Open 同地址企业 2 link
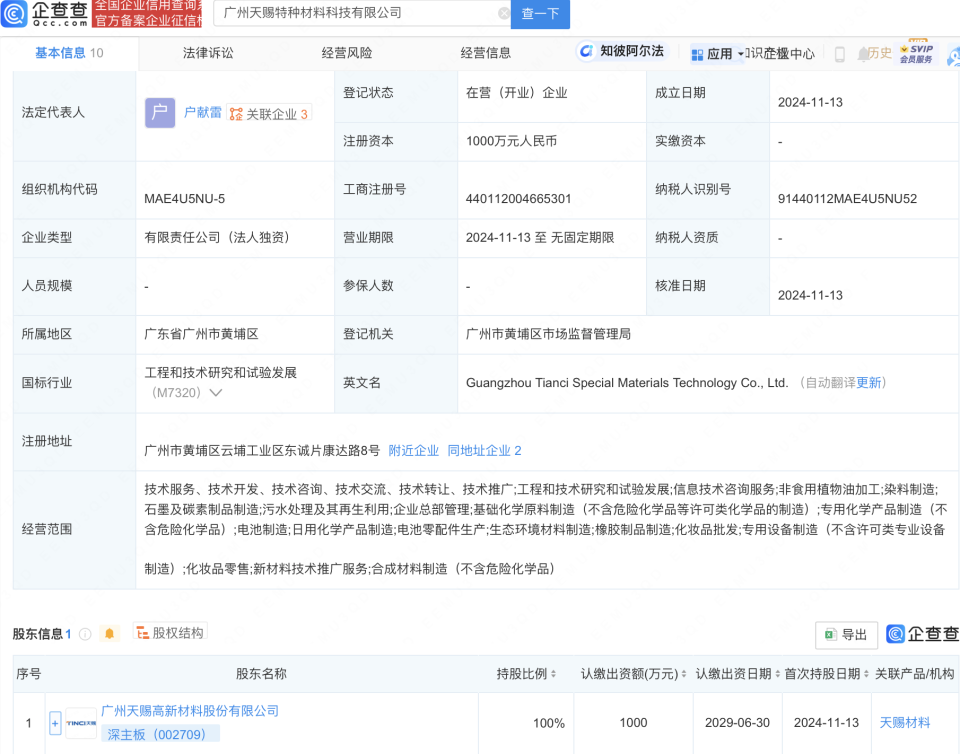960x754 pixels. click(x=484, y=451)
